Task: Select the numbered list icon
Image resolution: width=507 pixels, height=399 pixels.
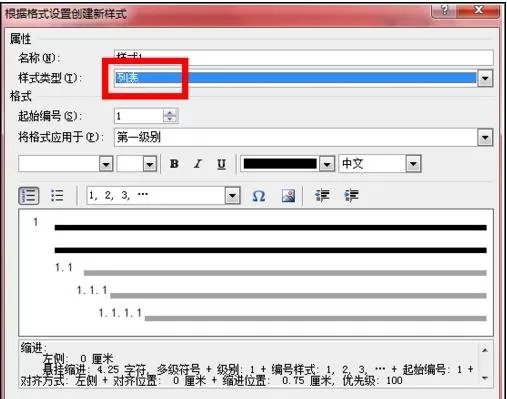Action: 29,196
